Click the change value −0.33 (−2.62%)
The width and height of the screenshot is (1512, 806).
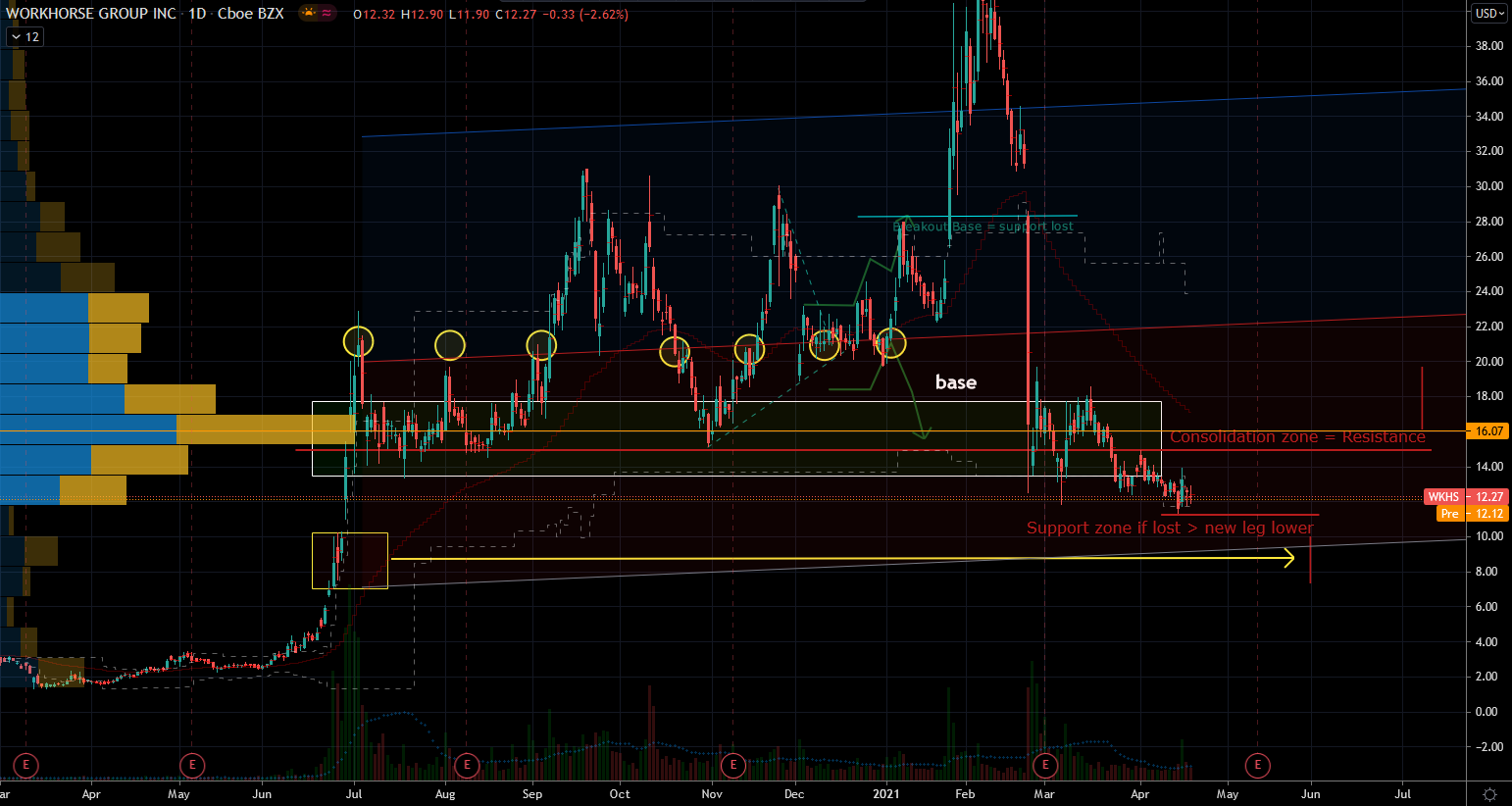[x=586, y=15]
